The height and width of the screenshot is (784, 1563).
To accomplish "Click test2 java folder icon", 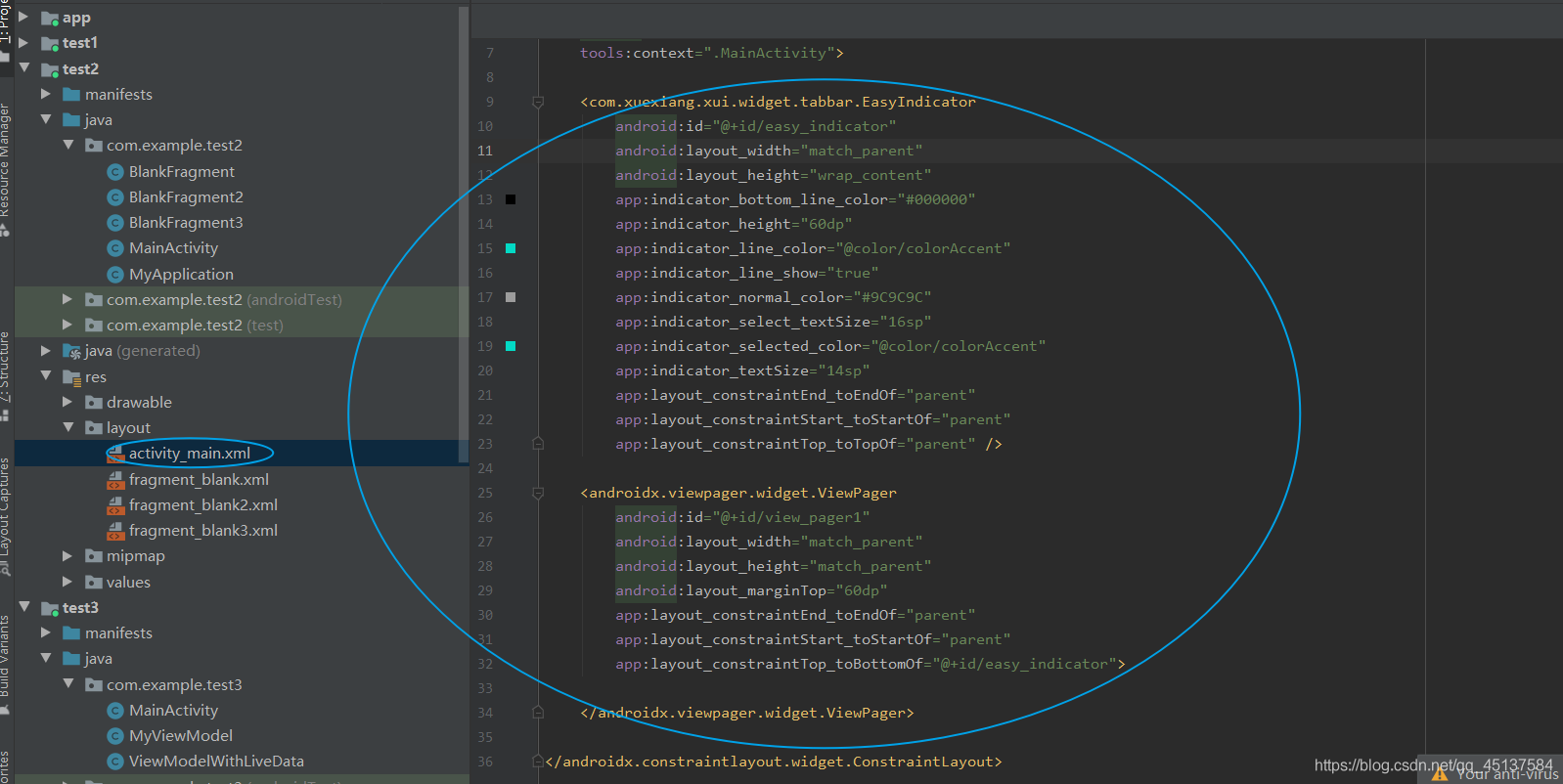I will pos(71,120).
